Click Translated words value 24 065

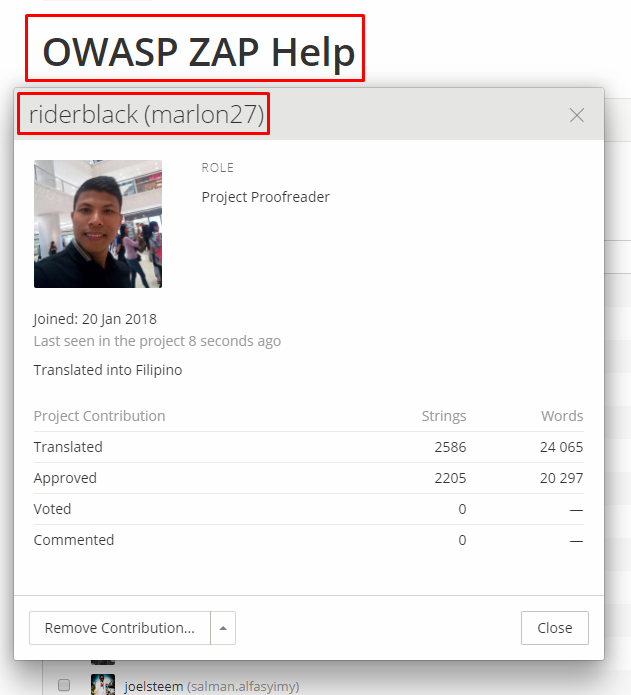pos(561,447)
